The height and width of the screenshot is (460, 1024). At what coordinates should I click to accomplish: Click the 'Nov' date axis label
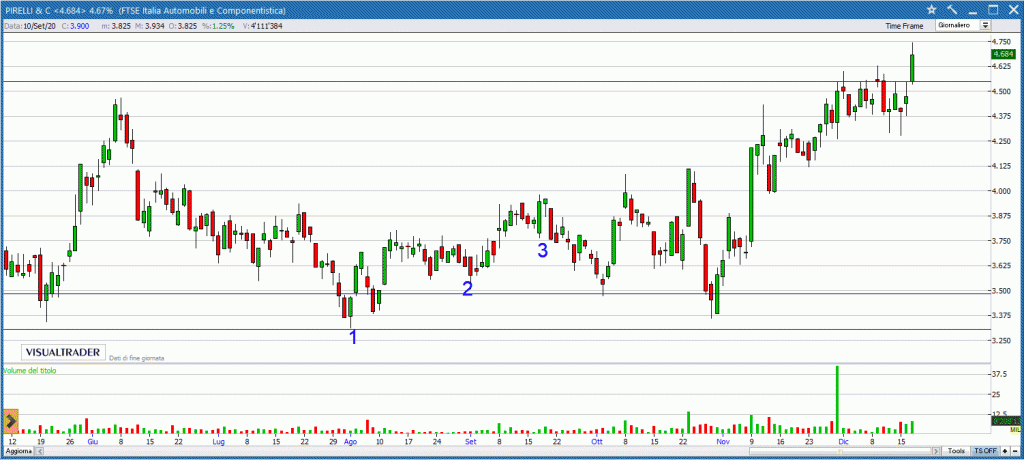pos(722,442)
